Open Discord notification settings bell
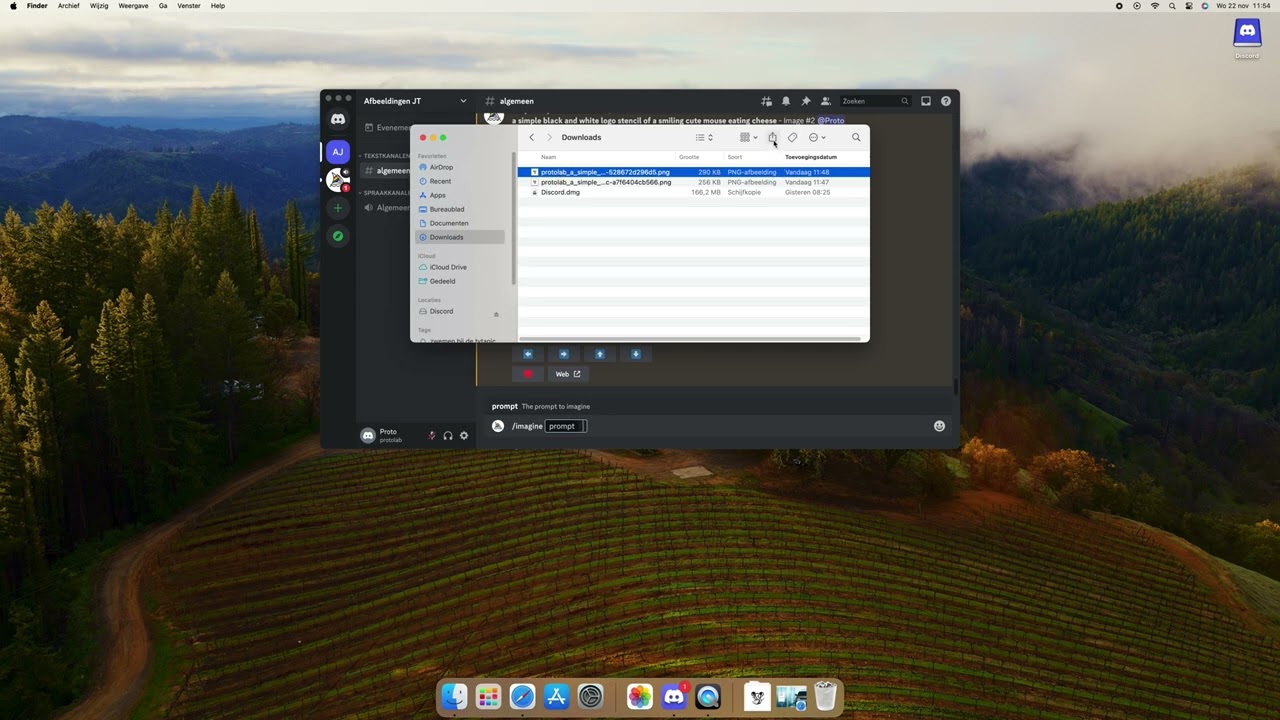Viewport: 1280px width, 720px height. click(786, 101)
